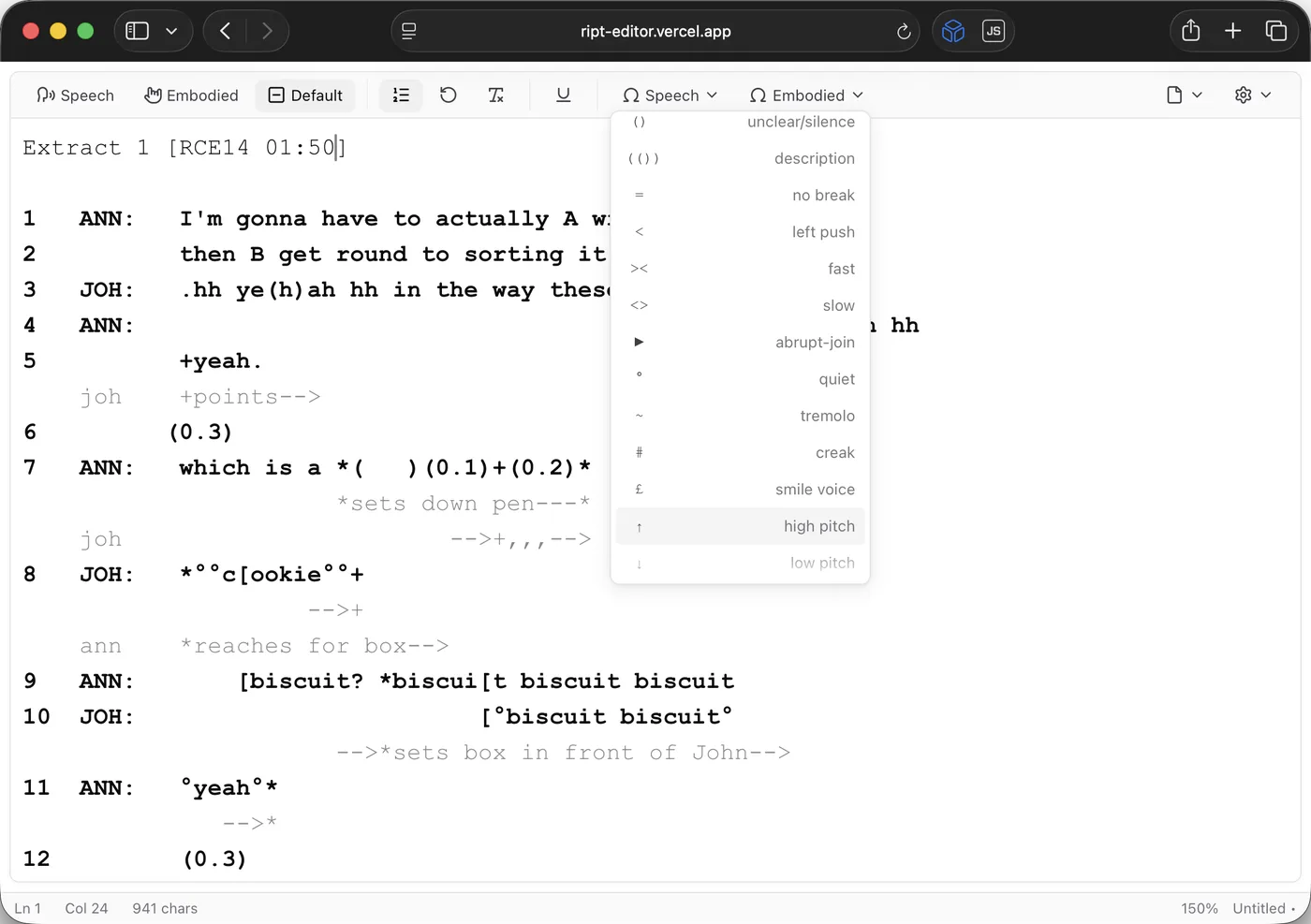1311x924 pixels.
Task: Click the JS extension icon
Action: tap(994, 31)
